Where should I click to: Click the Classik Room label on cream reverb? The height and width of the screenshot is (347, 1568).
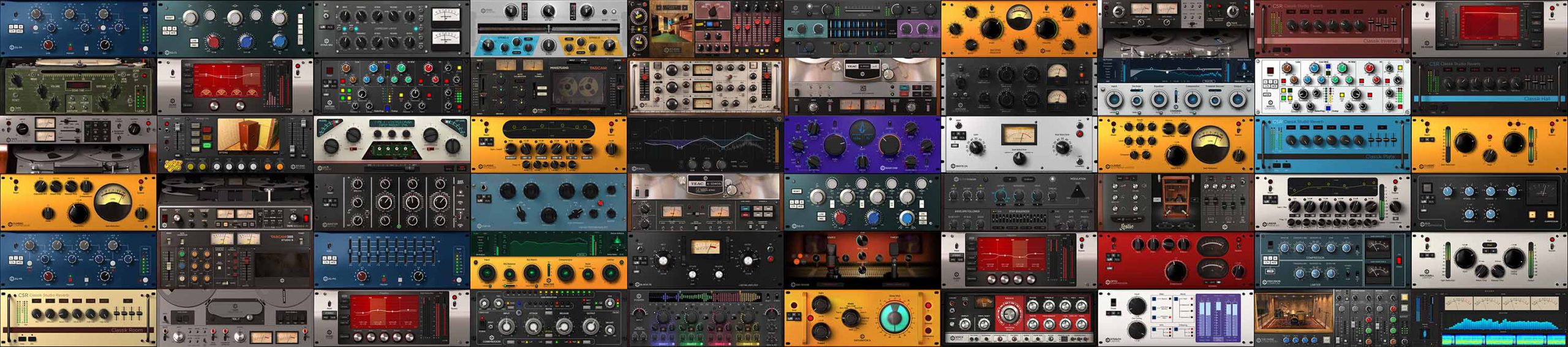tap(127, 330)
